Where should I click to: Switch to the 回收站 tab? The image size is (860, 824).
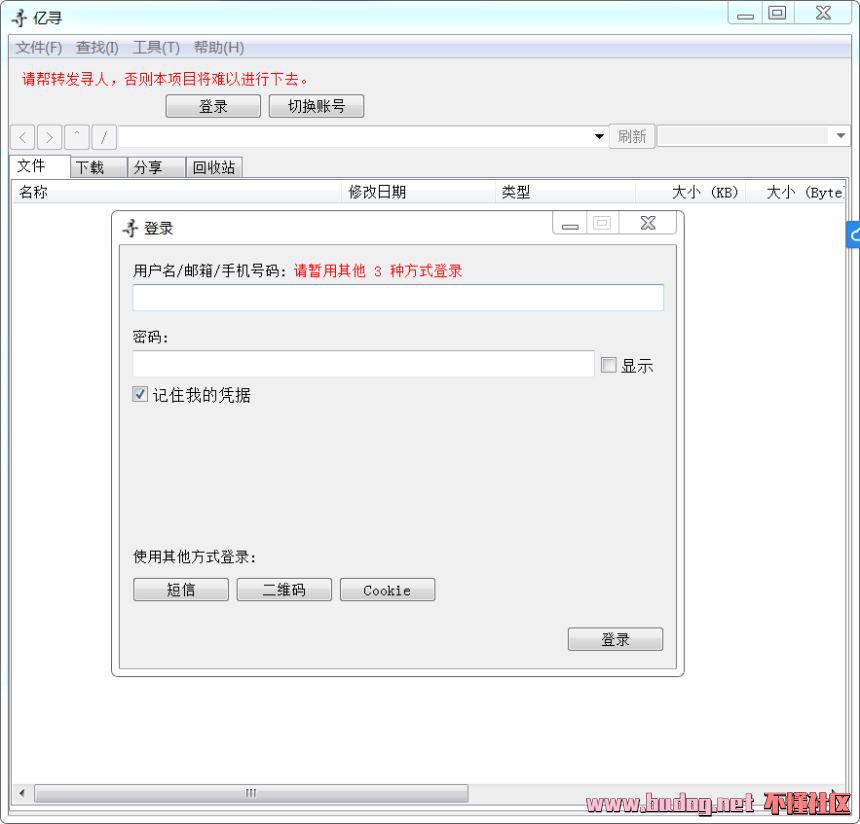(214, 167)
